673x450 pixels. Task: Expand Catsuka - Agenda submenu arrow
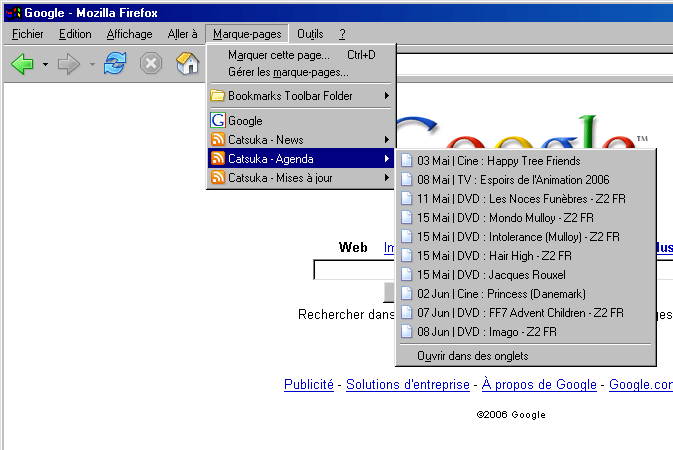tap(387, 158)
